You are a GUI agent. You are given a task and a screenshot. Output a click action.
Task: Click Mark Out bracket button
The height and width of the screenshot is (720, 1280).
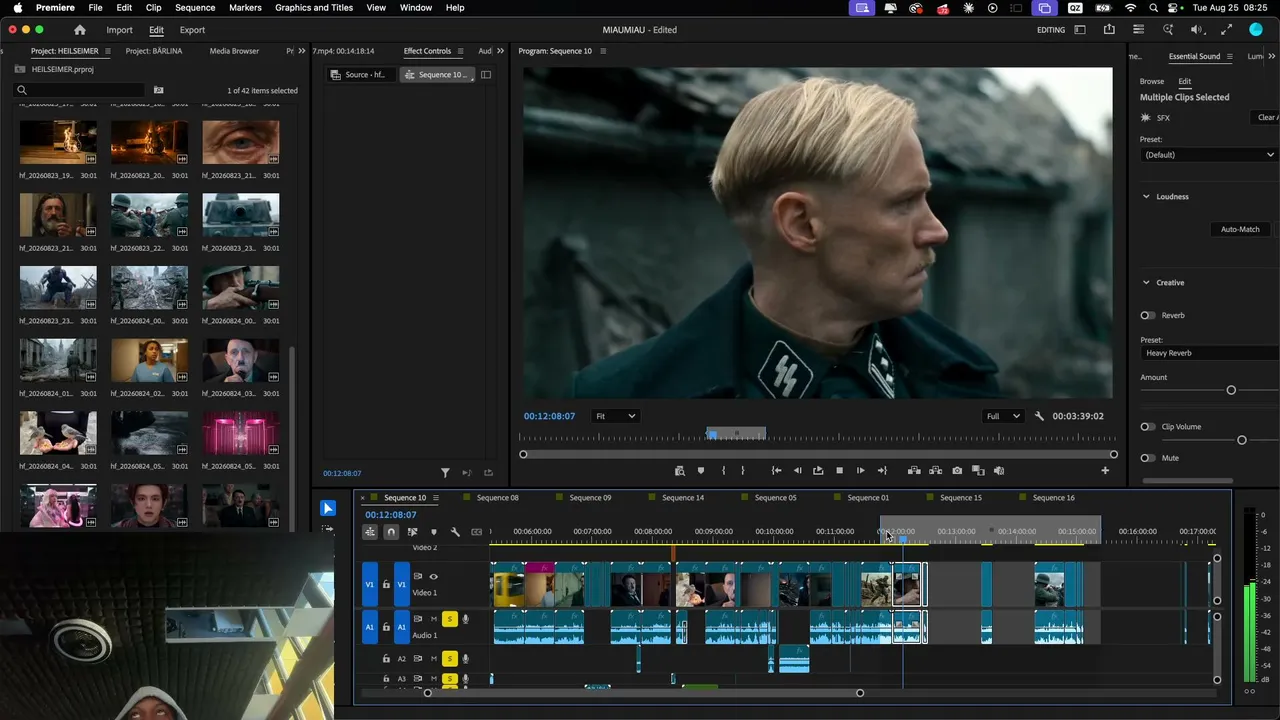click(x=742, y=470)
